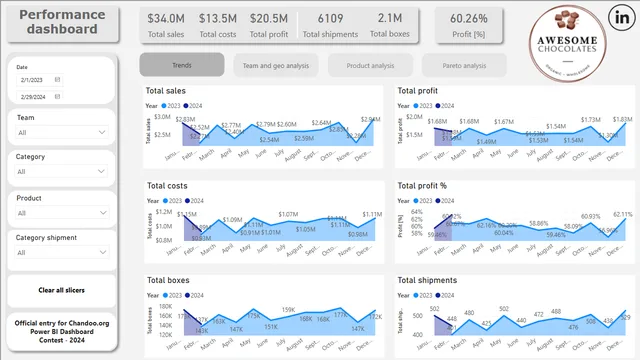This screenshot has height=360, width=640.
Task: Click the $2.83M label in Total sales chart
Action: pyautogui.click(x=185, y=119)
